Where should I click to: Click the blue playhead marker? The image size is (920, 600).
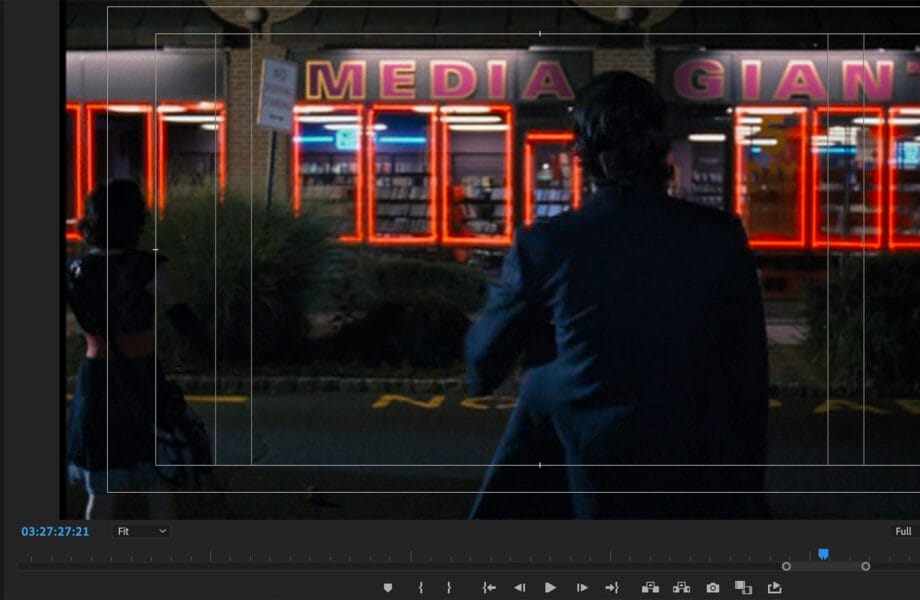click(x=823, y=554)
